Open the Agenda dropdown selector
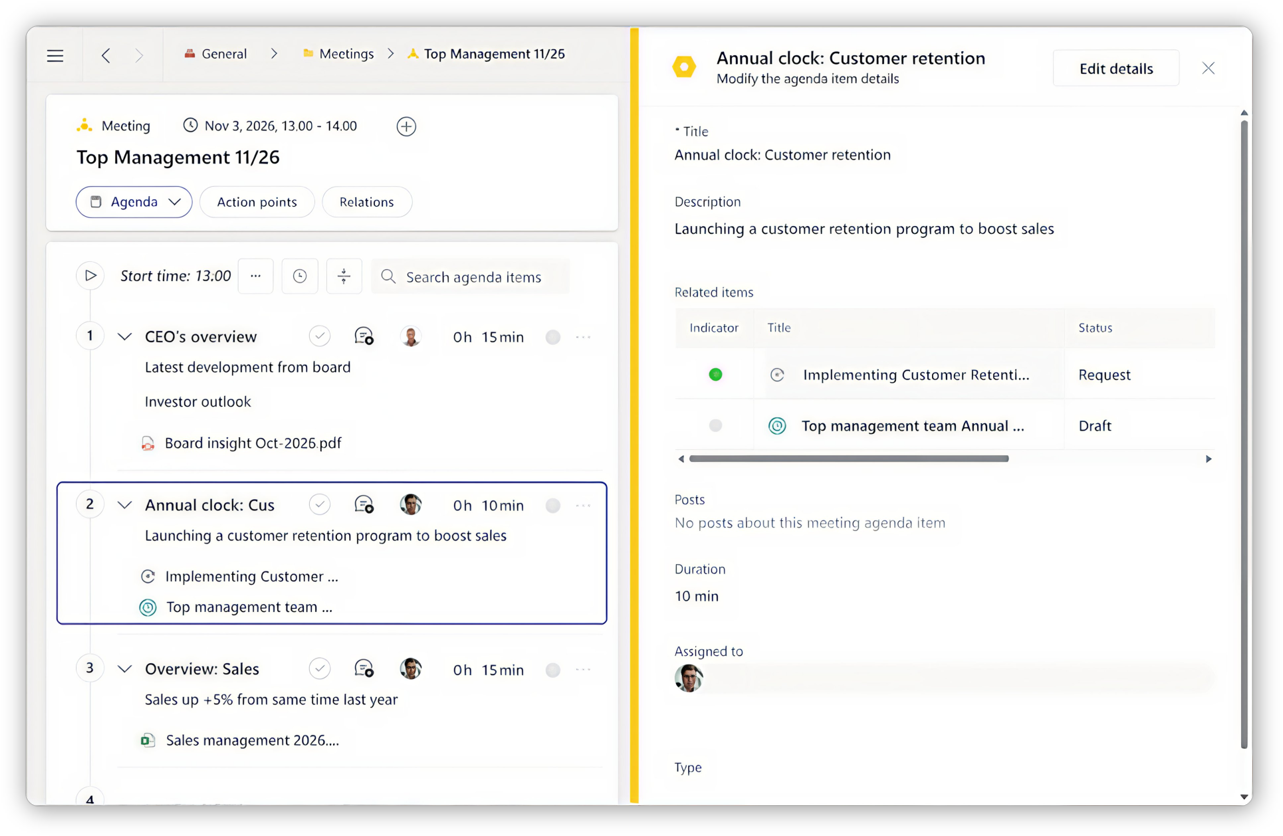Viewport: 1283px width, 836px height. click(134, 202)
